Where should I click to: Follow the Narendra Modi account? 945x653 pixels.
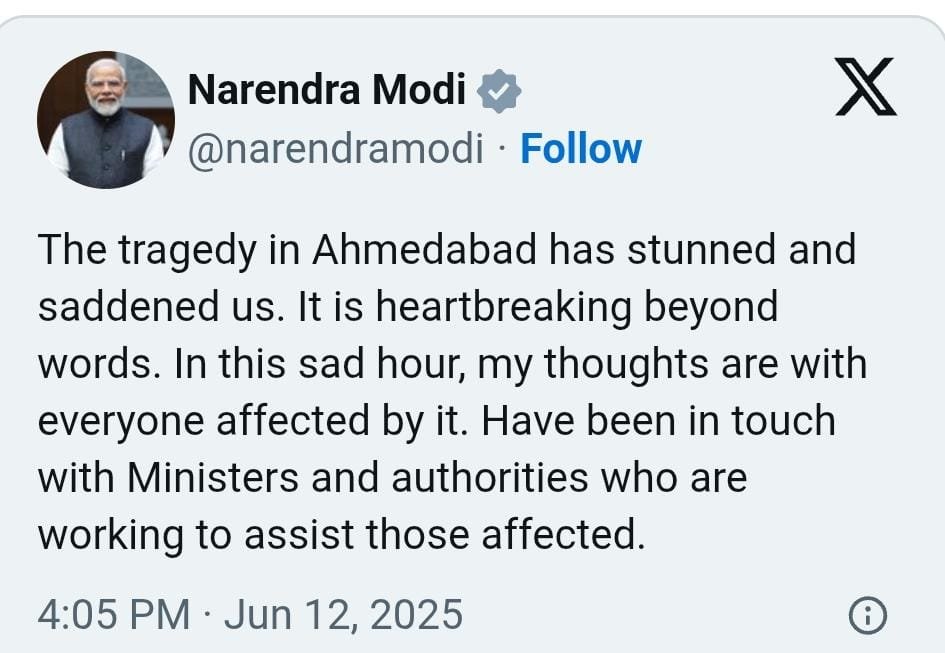(x=581, y=149)
